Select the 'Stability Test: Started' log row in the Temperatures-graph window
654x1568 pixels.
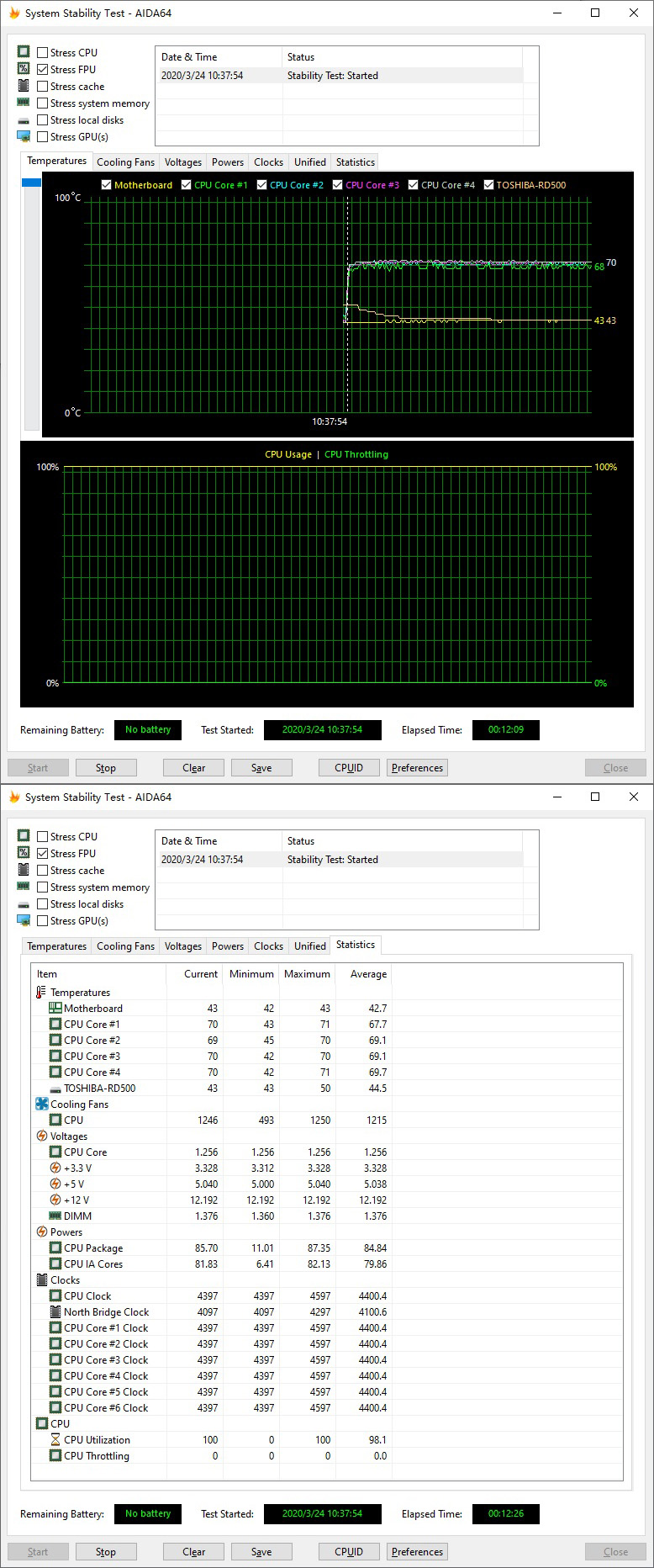point(341,76)
